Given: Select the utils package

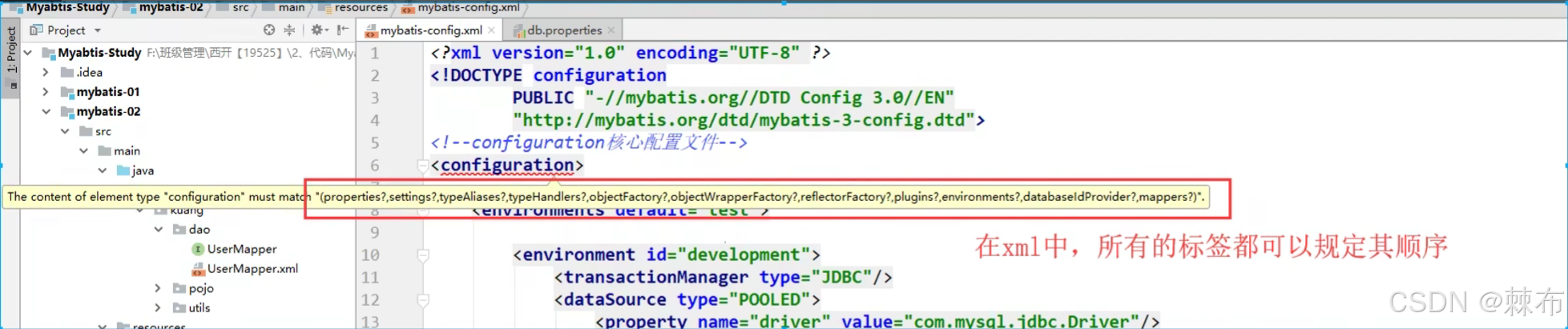Looking at the screenshot, I should [x=200, y=307].
